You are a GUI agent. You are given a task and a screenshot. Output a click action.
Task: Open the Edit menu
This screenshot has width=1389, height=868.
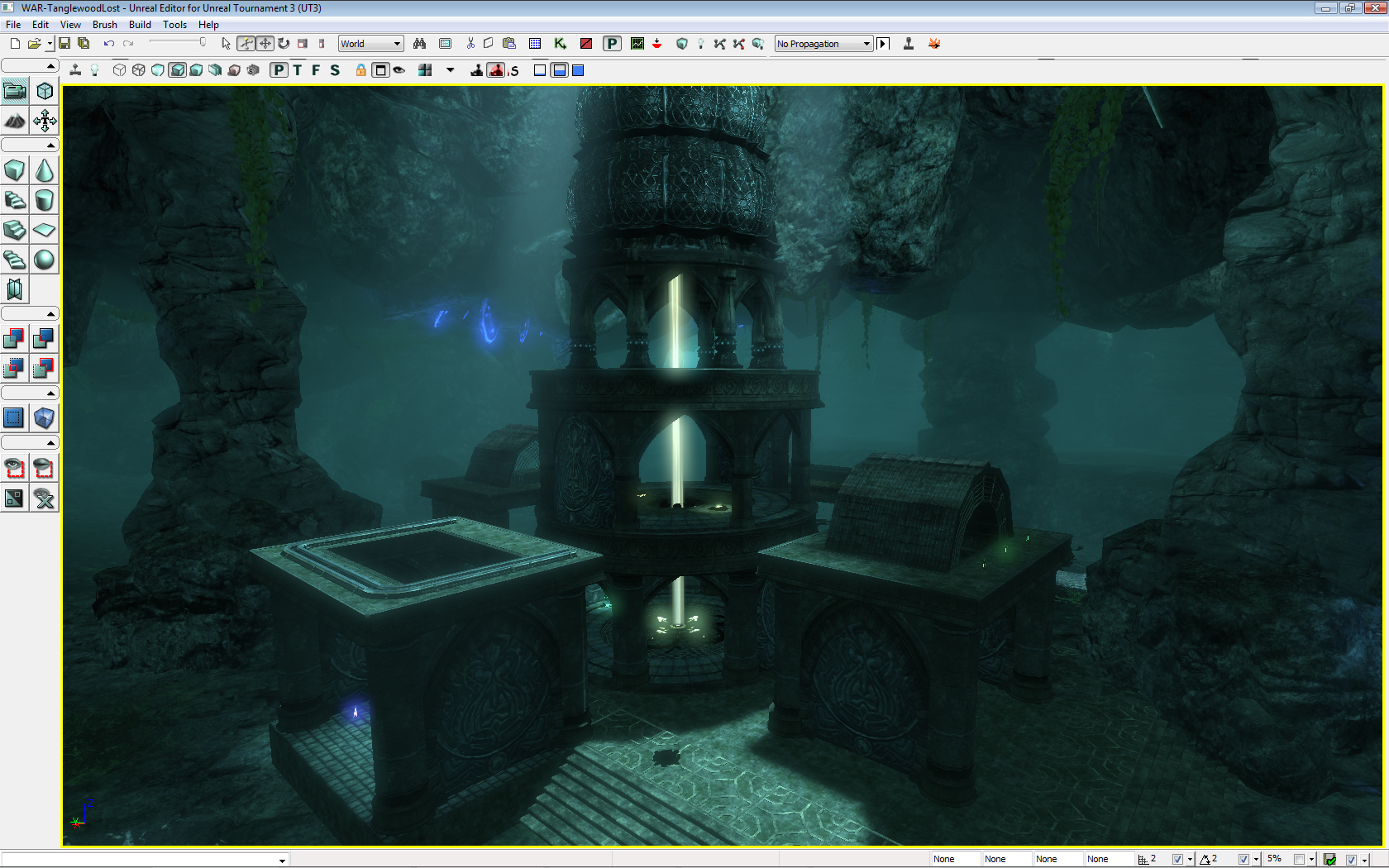(41, 25)
